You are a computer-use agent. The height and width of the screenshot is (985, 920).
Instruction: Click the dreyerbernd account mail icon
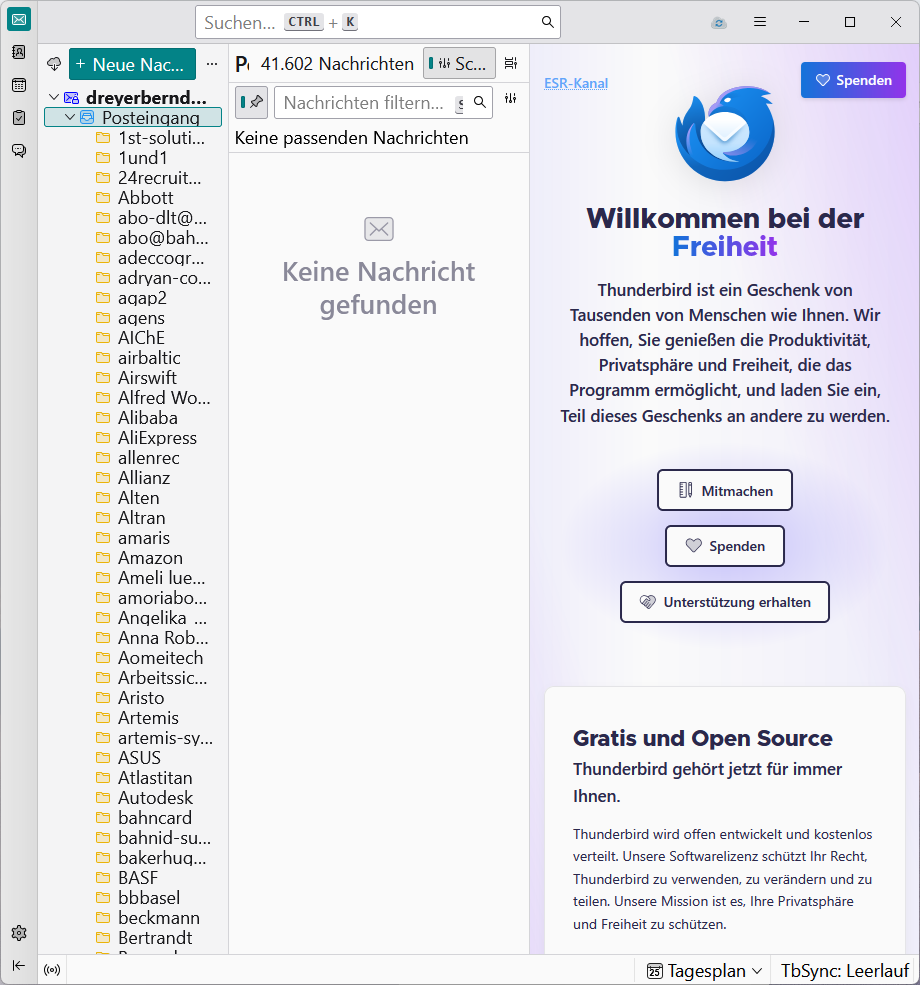[x=72, y=97]
